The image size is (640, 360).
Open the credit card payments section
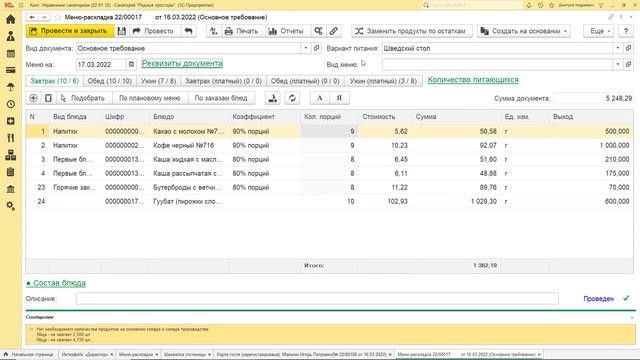point(11,70)
